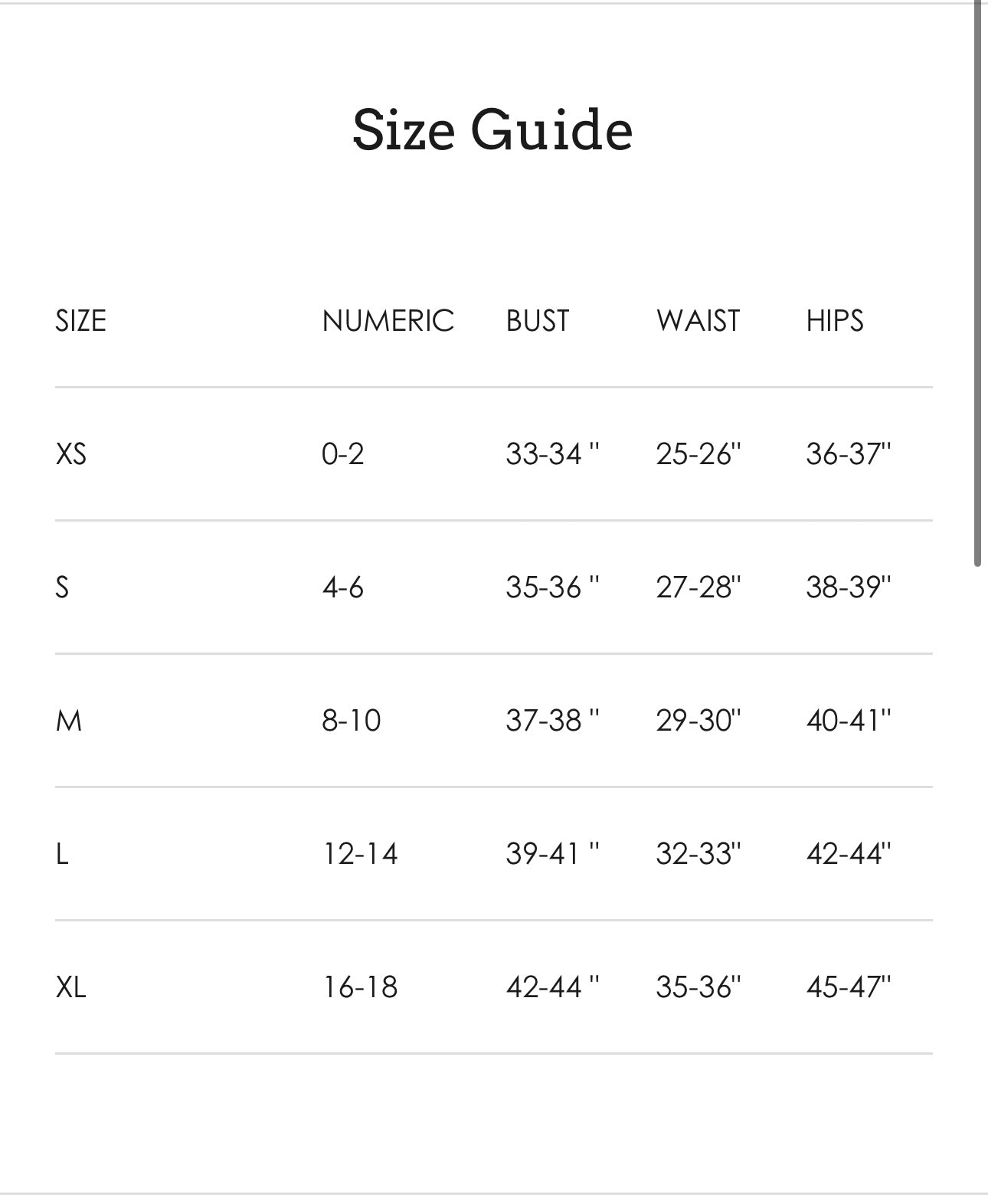This screenshot has width=988, height=1204.
Task: Select the WAIST column header
Action: click(x=698, y=320)
